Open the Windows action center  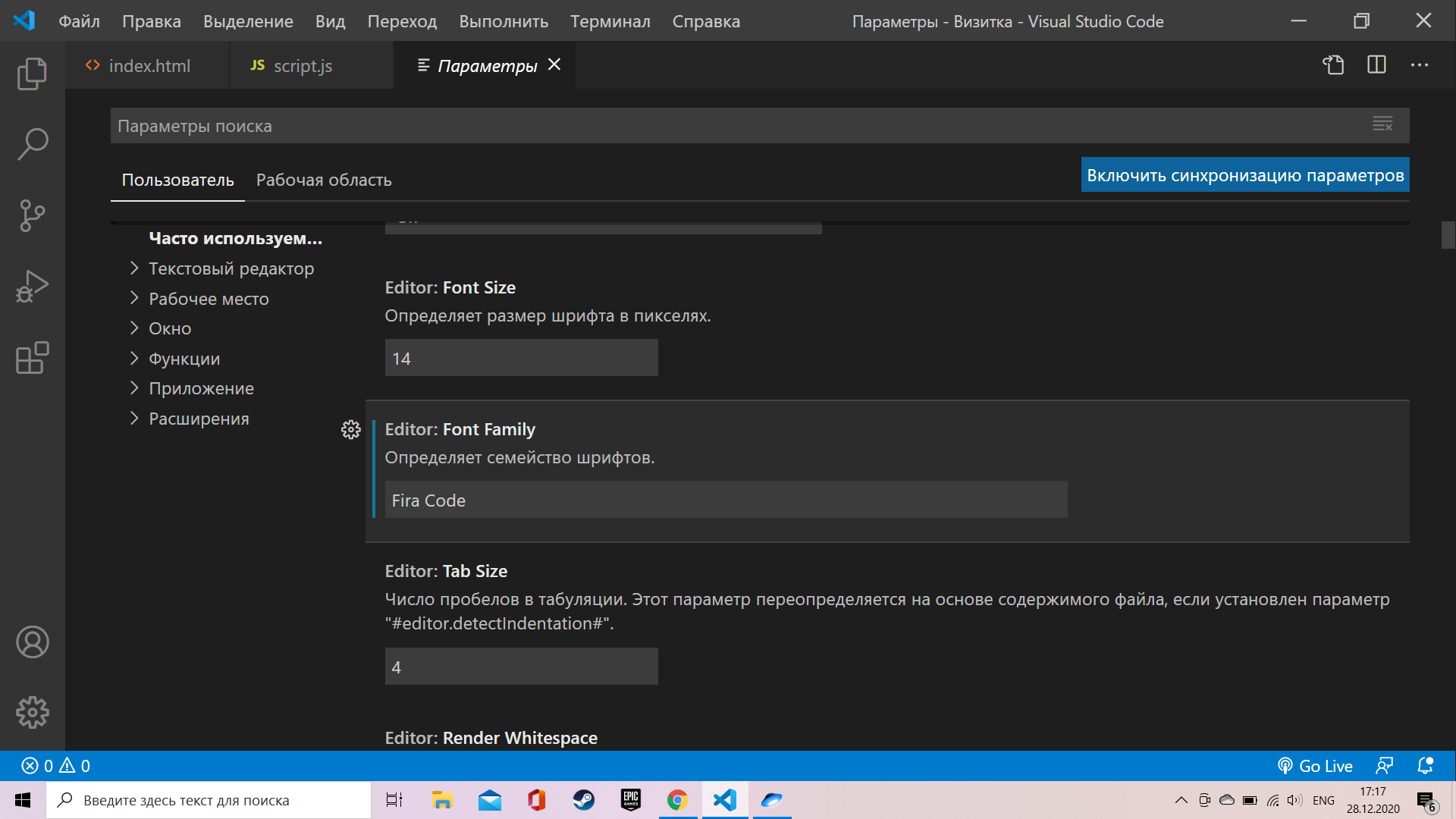point(1426,801)
